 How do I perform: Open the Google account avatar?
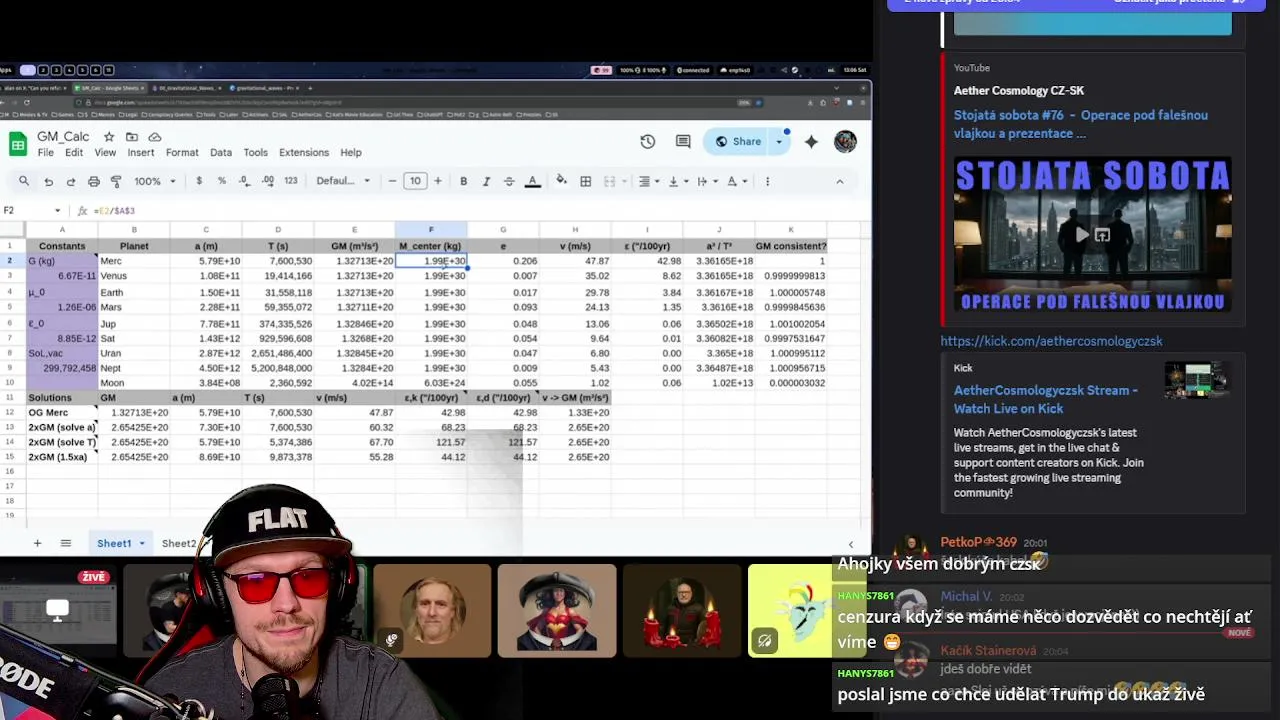[x=845, y=142]
